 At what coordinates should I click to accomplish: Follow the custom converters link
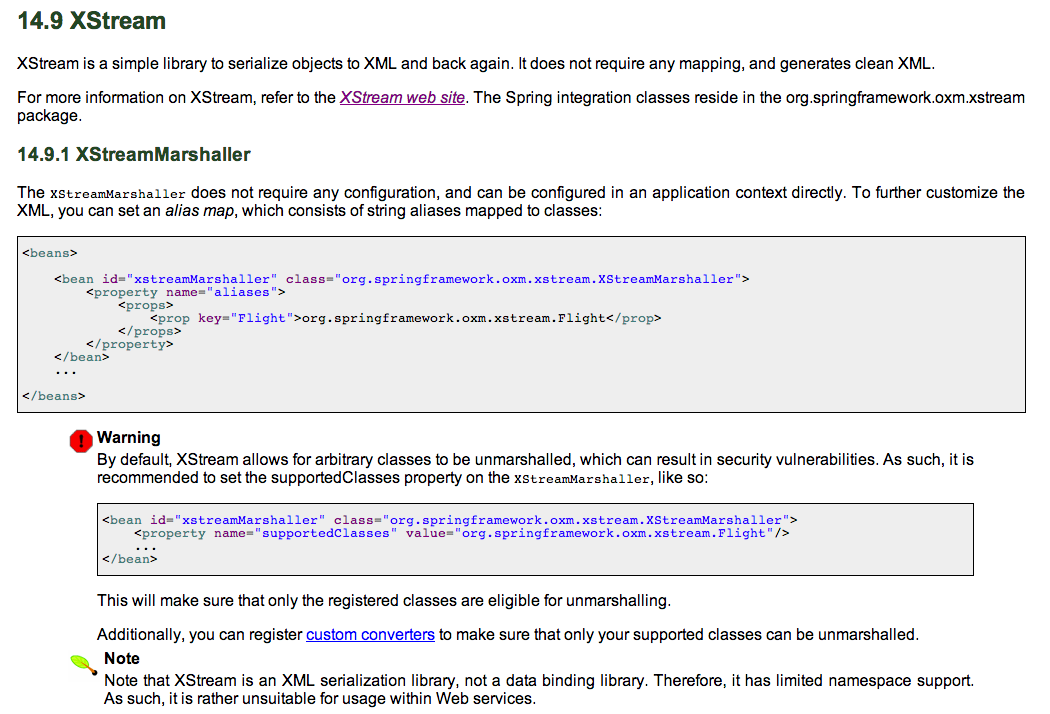click(x=370, y=634)
